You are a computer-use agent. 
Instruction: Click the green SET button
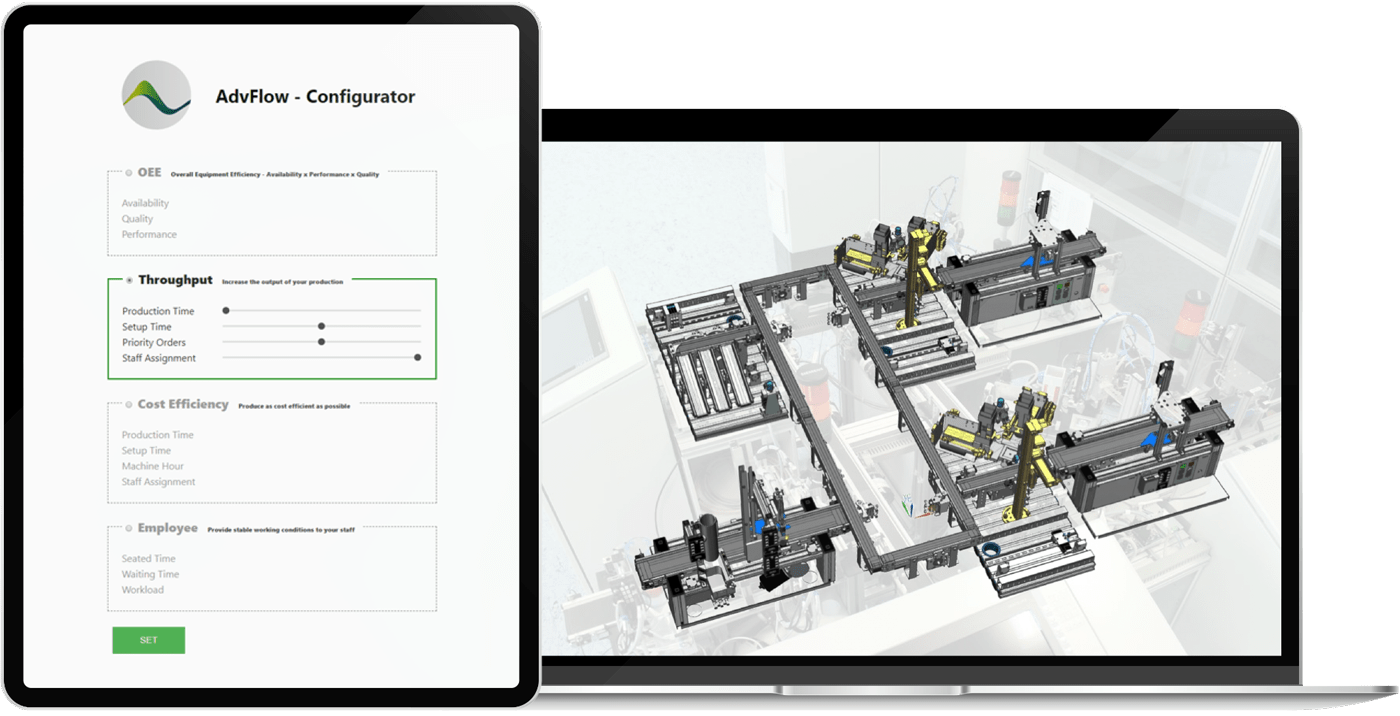click(x=148, y=640)
